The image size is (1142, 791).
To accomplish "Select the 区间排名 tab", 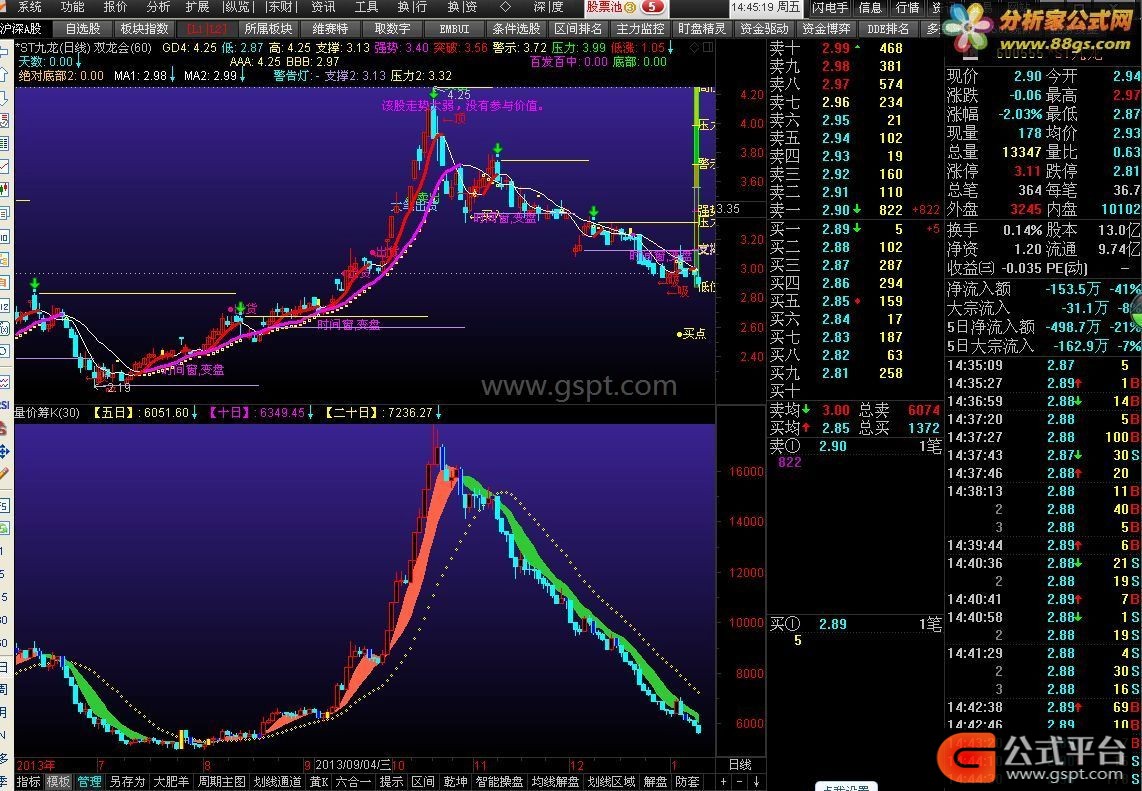I will pos(578,29).
